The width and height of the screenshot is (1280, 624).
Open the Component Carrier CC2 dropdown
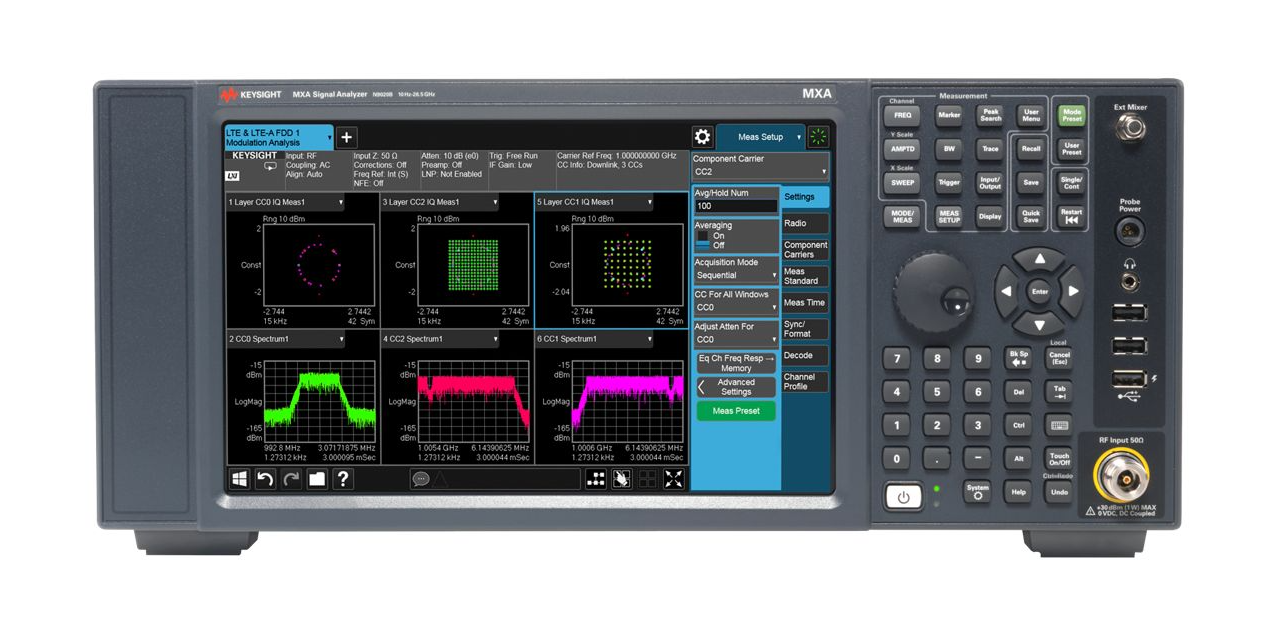pyautogui.click(x=758, y=170)
